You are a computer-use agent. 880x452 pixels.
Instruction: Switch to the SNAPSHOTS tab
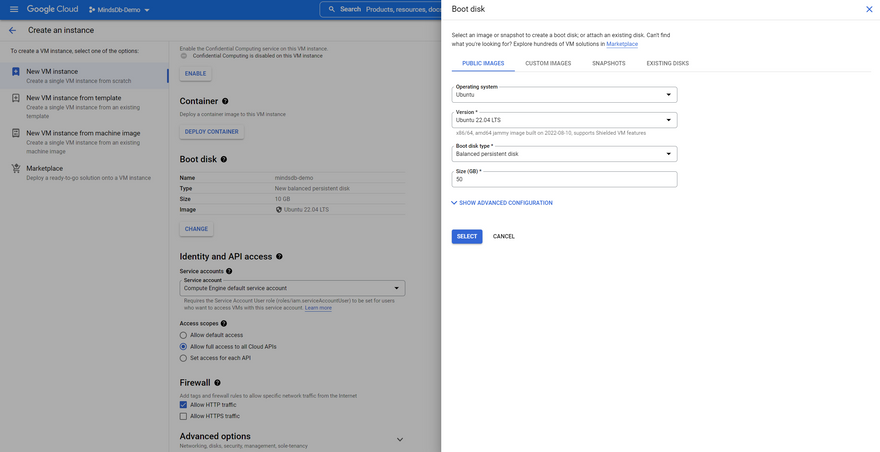pos(608,63)
